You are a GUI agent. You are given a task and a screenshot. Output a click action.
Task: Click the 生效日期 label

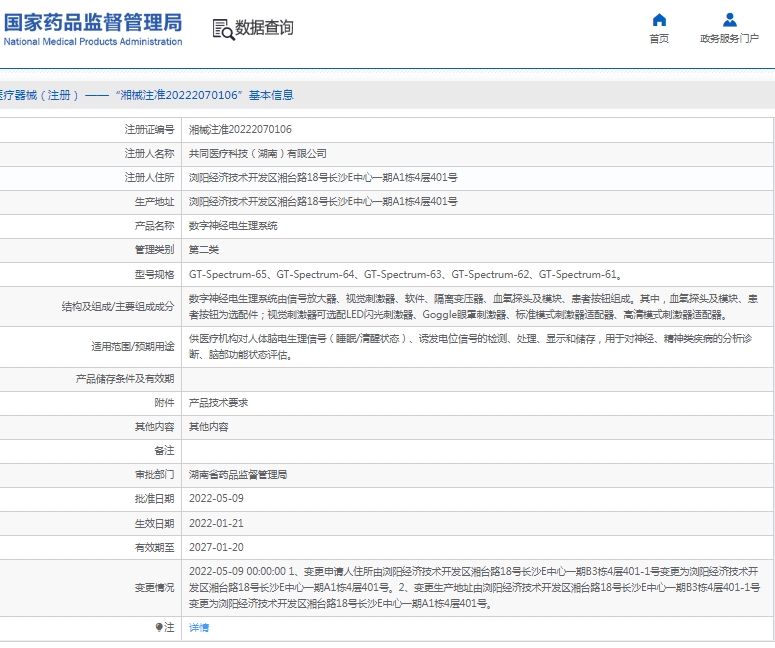tap(154, 523)
